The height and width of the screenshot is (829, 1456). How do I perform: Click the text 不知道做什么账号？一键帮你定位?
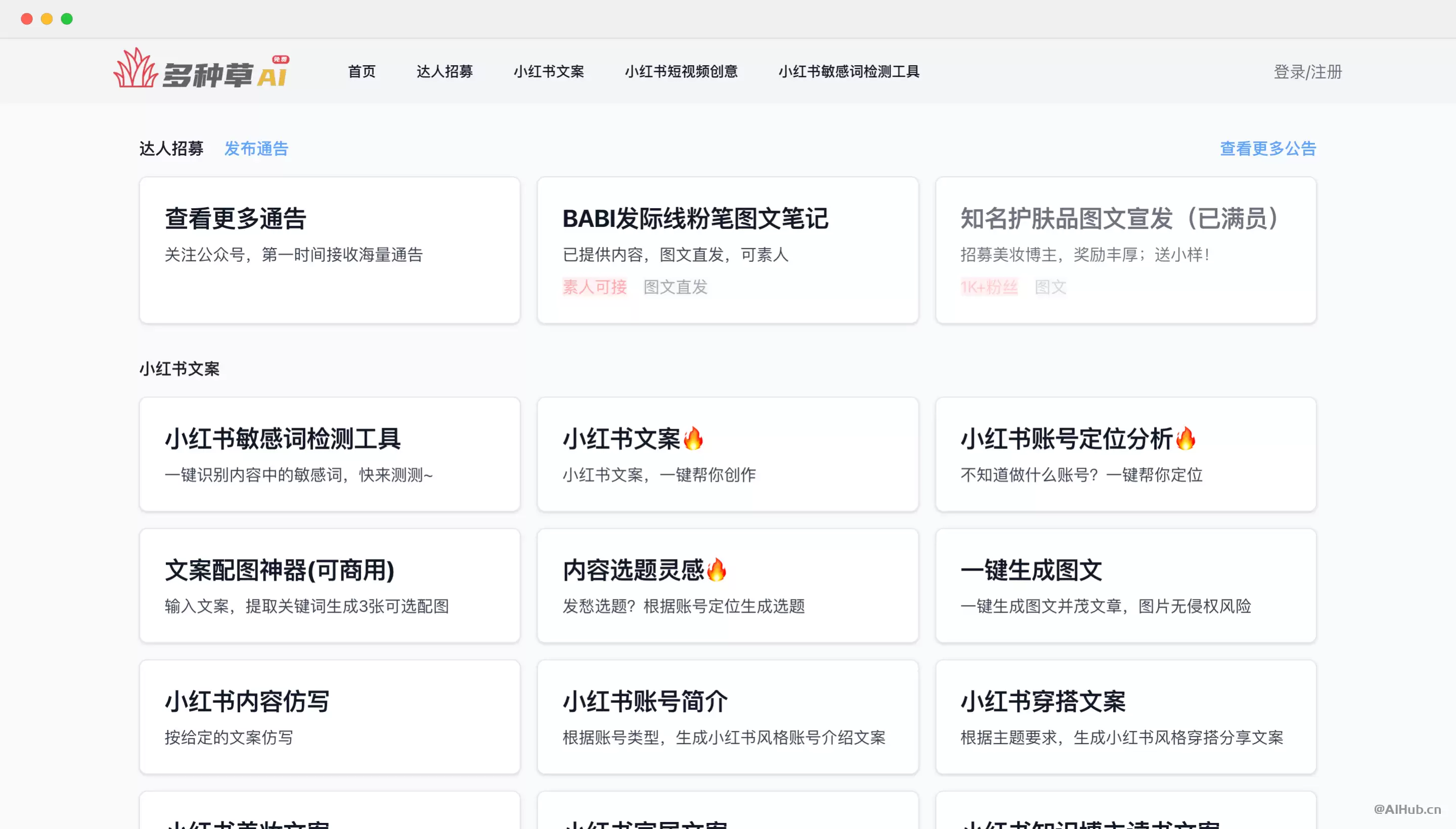click(1081, 475)
